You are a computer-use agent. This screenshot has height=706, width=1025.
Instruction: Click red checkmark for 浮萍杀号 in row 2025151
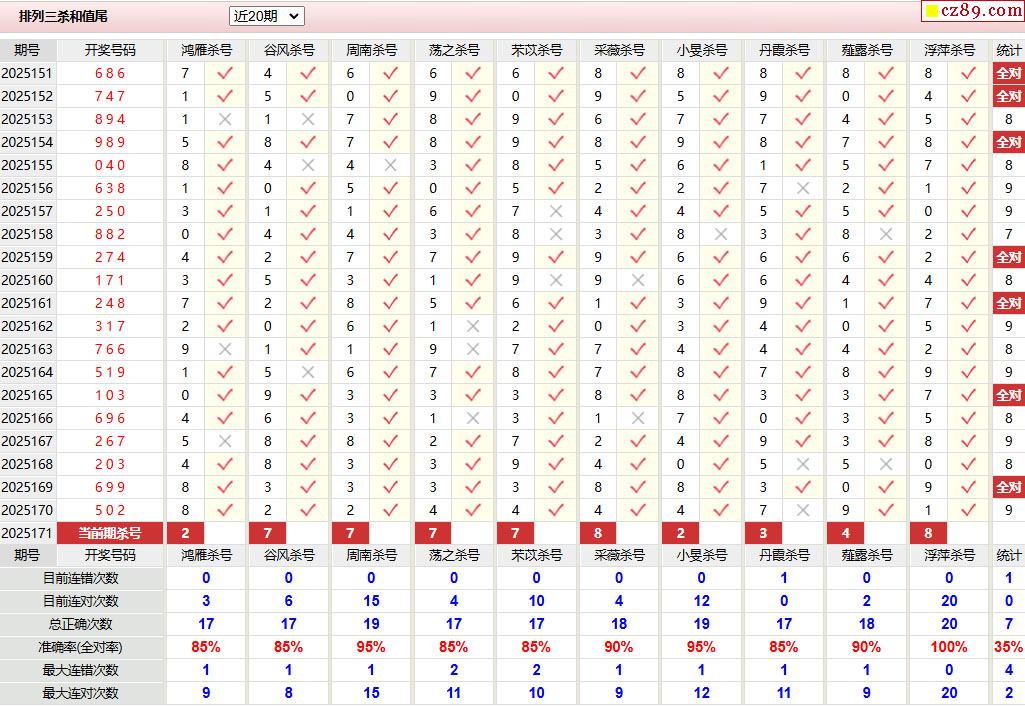(969, 73)
